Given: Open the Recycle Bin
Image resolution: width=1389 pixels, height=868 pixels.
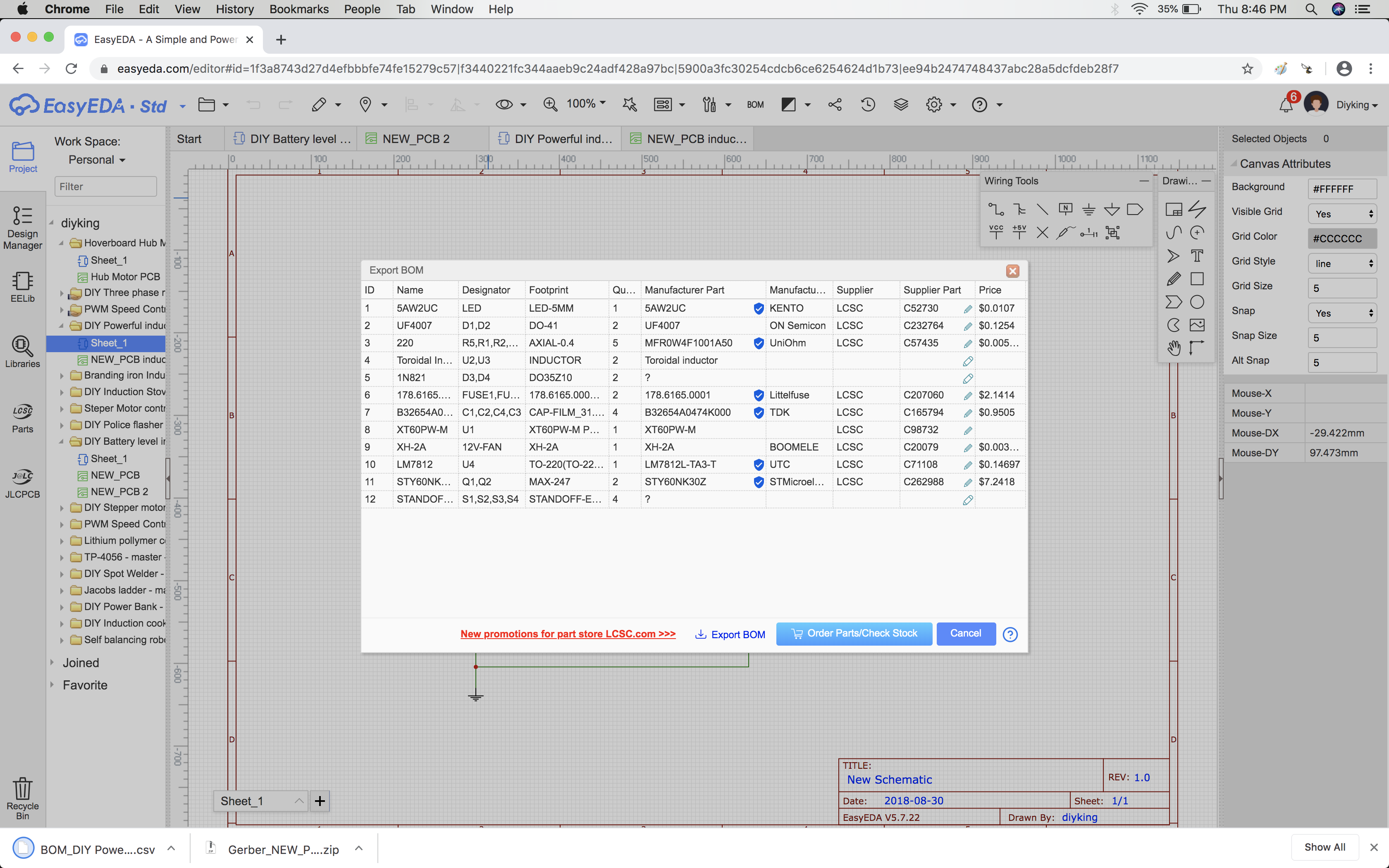Looking at the screenshot, I should (22, 798).
